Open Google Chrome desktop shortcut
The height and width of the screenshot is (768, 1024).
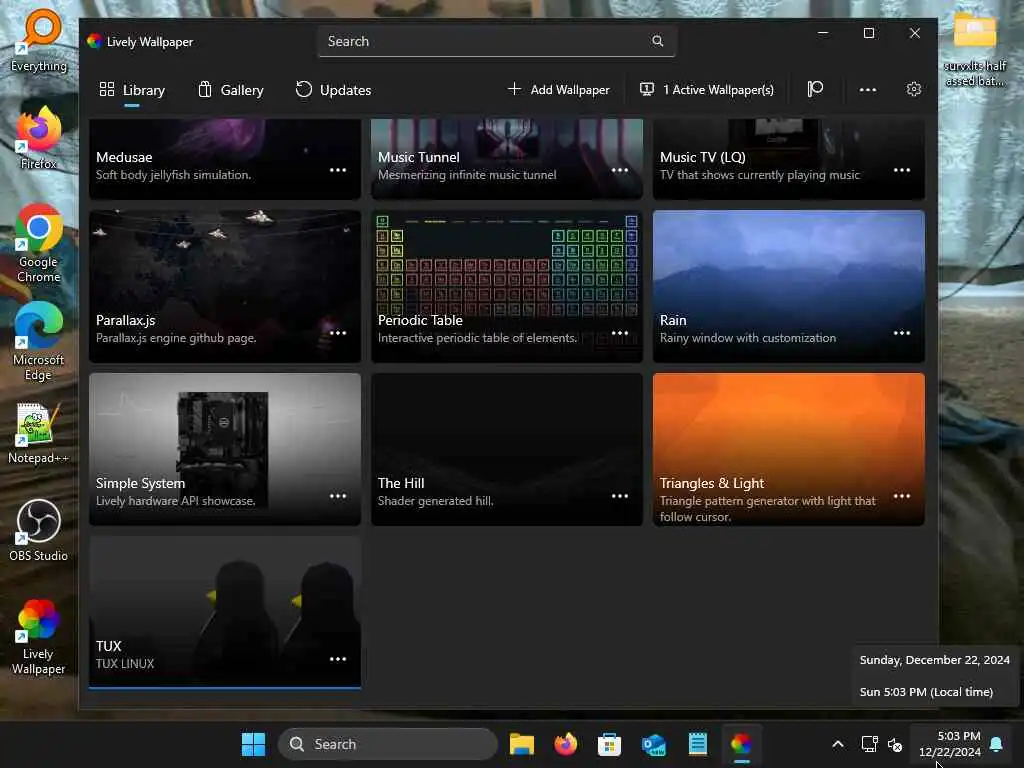tap(39, 244)
